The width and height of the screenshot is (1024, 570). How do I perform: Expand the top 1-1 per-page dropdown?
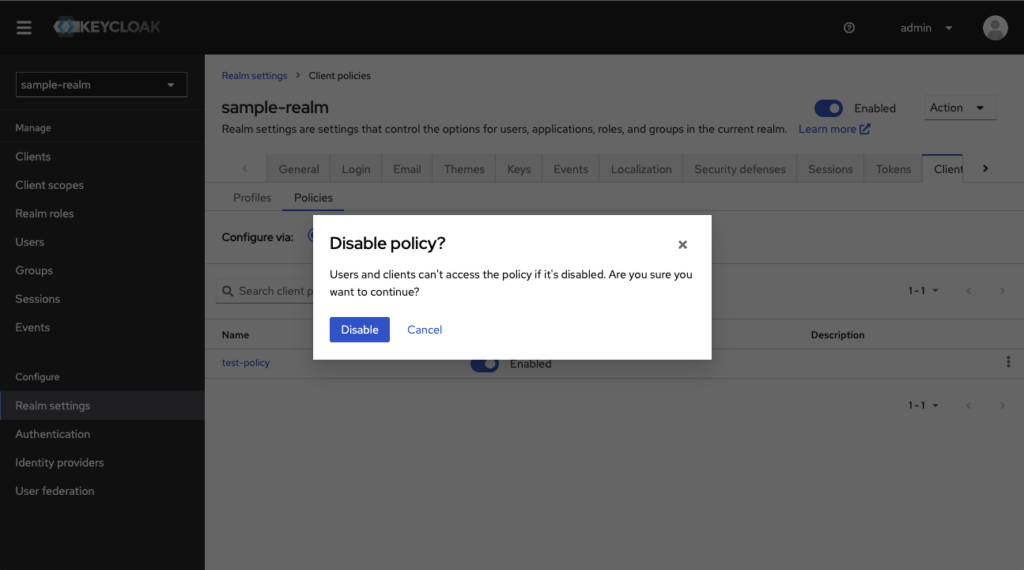click(x=923, y=291)
